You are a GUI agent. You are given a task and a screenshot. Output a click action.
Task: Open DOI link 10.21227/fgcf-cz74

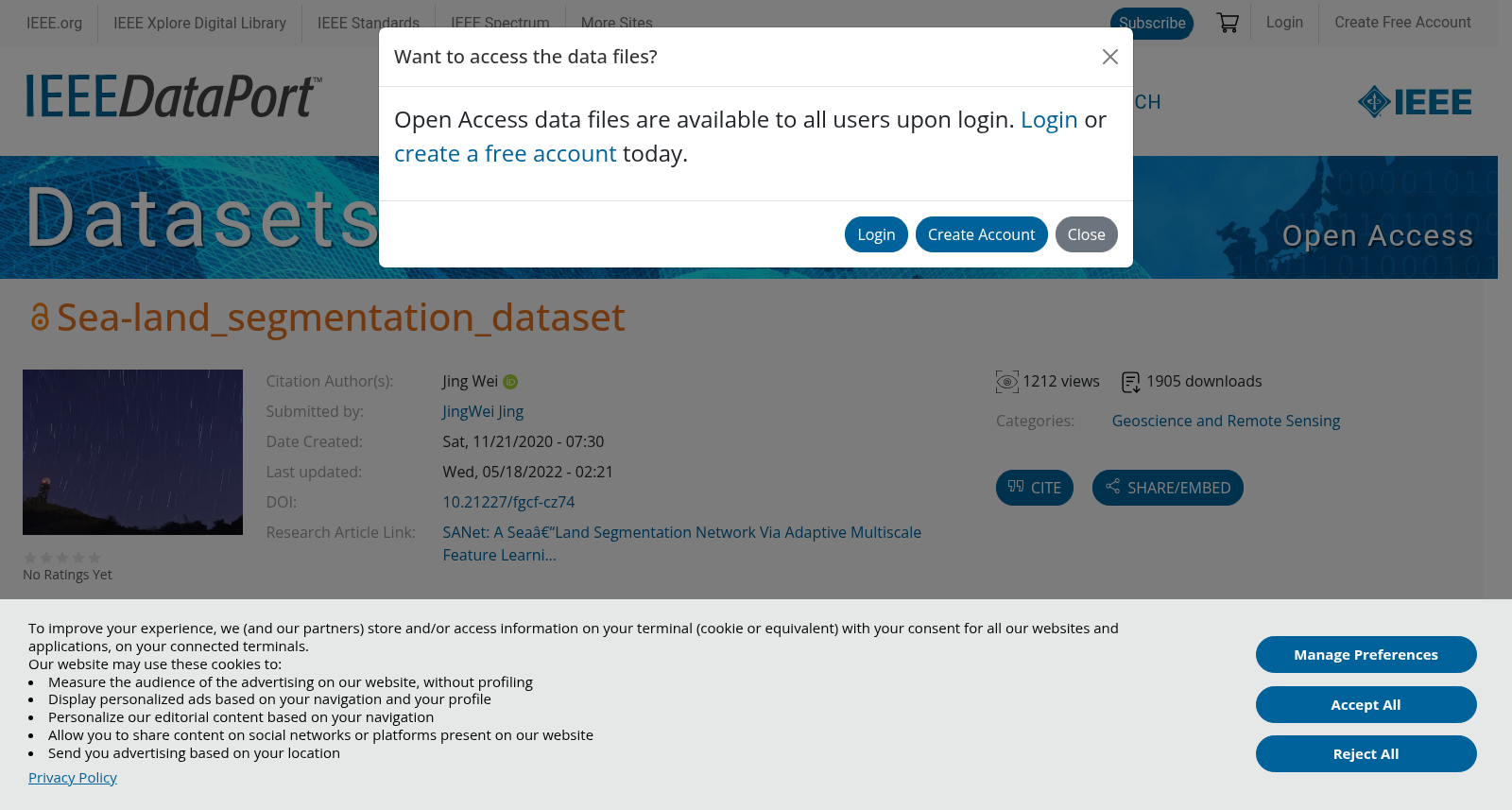508,502
